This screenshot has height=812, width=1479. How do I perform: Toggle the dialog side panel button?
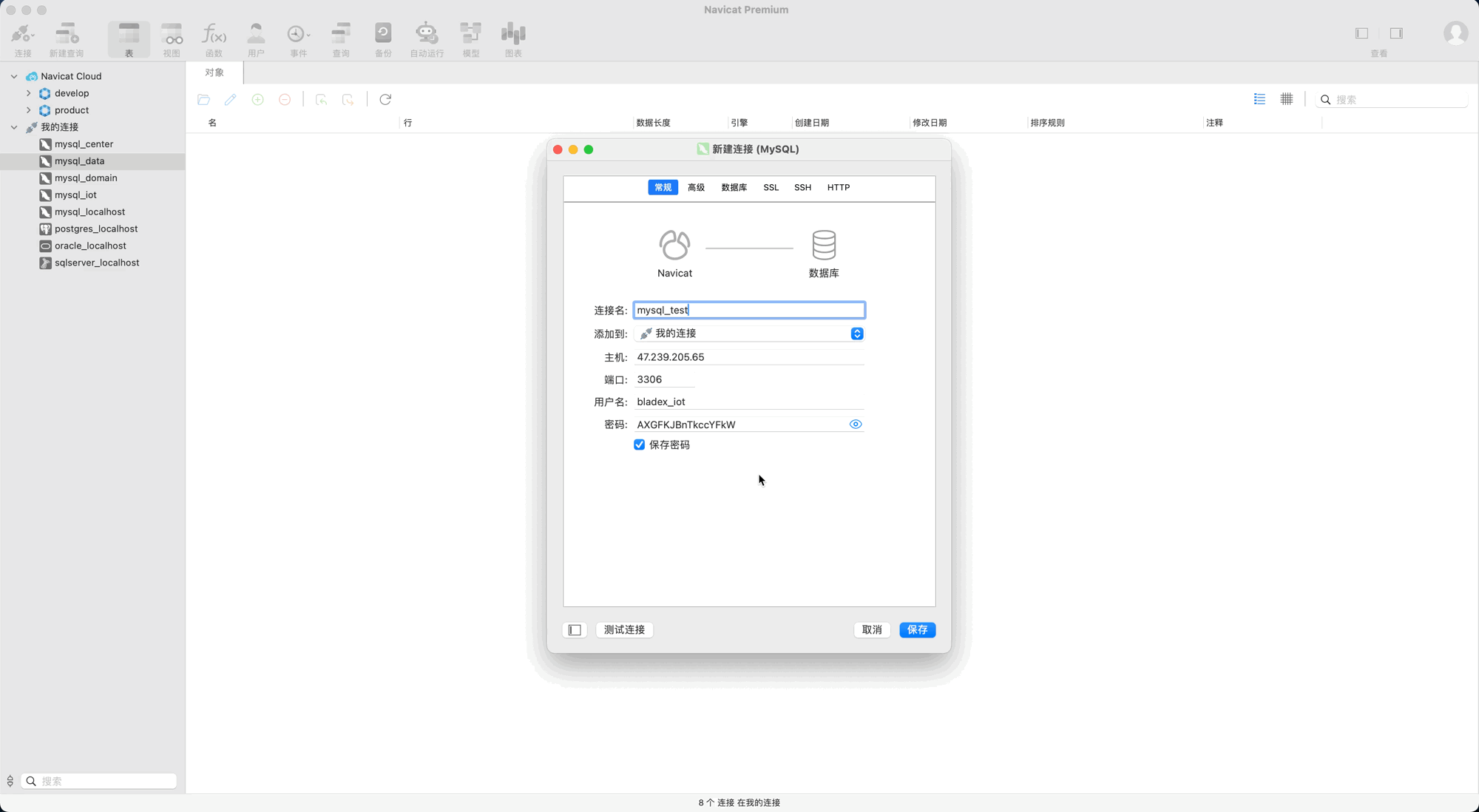575,630
